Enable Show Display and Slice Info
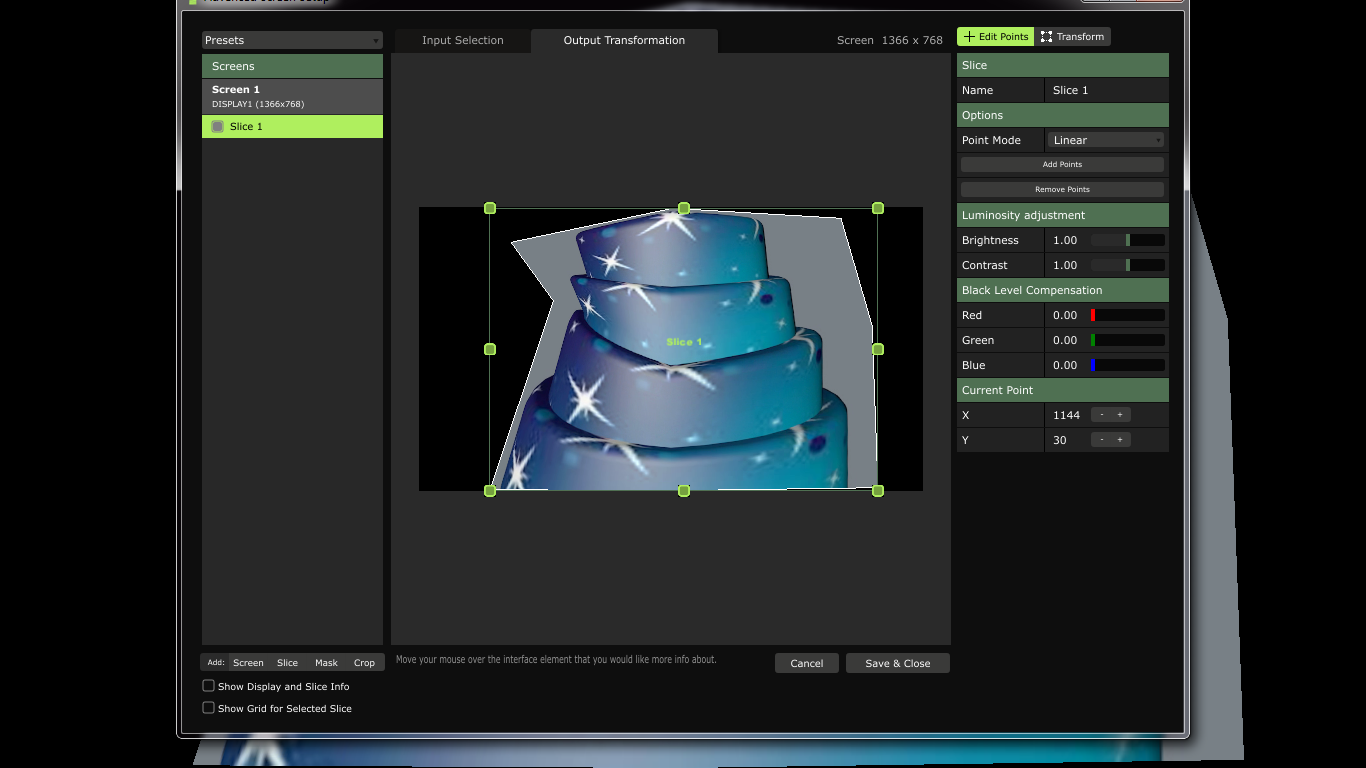The width and height of the screenshot is (1366, 768). point(208,686)
